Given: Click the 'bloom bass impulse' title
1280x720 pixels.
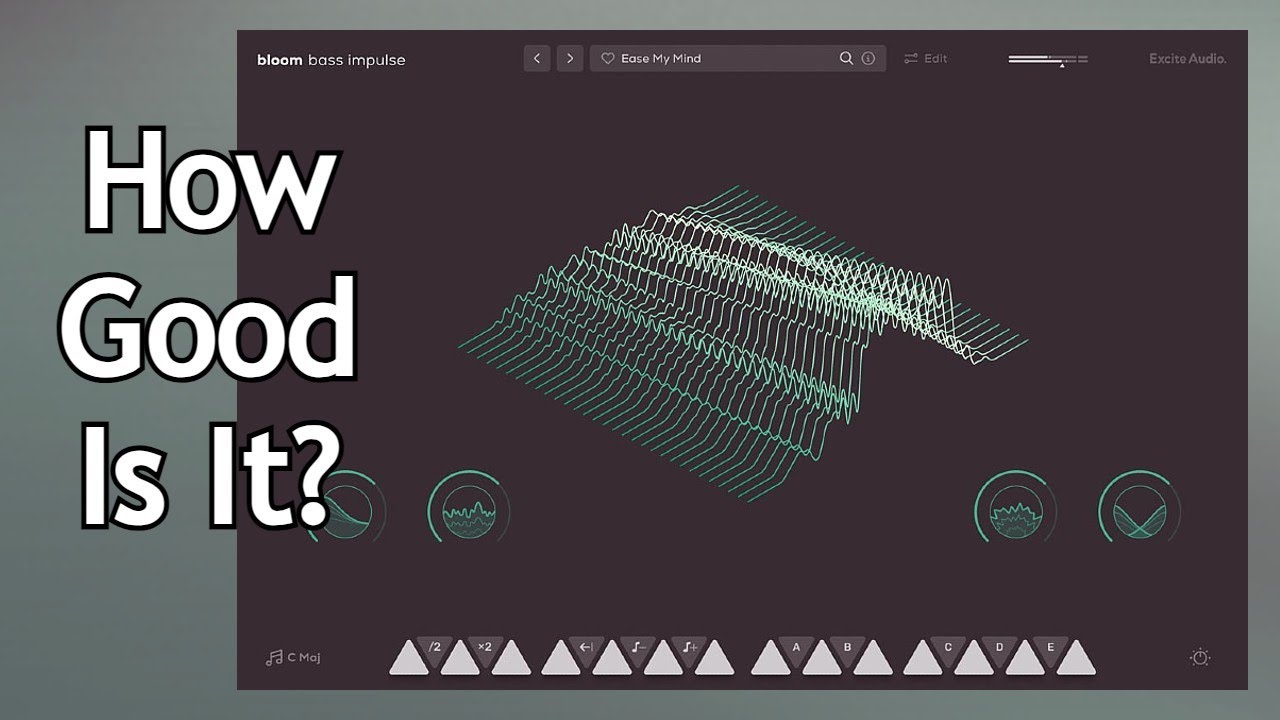Looking at the screenshot, I should (x=331, y=60).
